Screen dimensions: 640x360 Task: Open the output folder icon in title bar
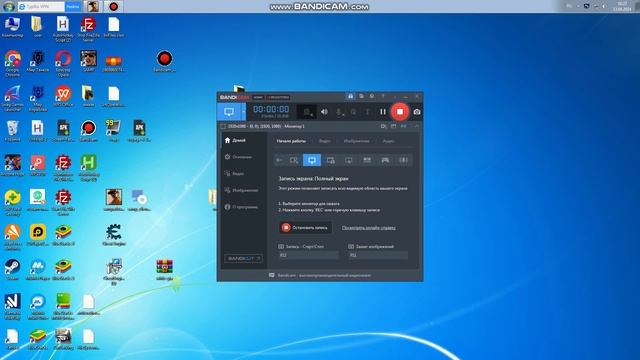point(361,97)
